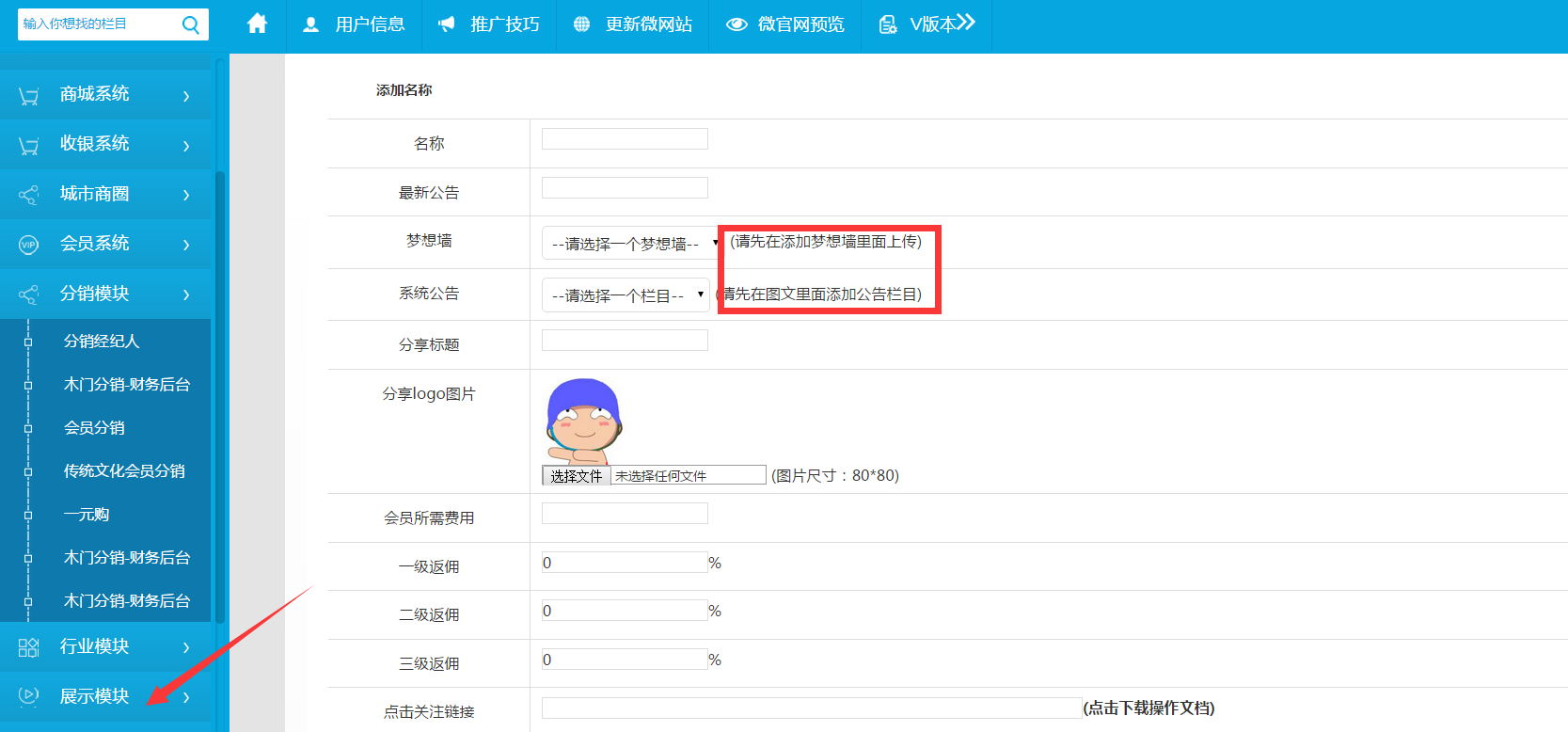Open the 系统公告 column dropdown
The image size is (1568, 732).
click(626, 295)
